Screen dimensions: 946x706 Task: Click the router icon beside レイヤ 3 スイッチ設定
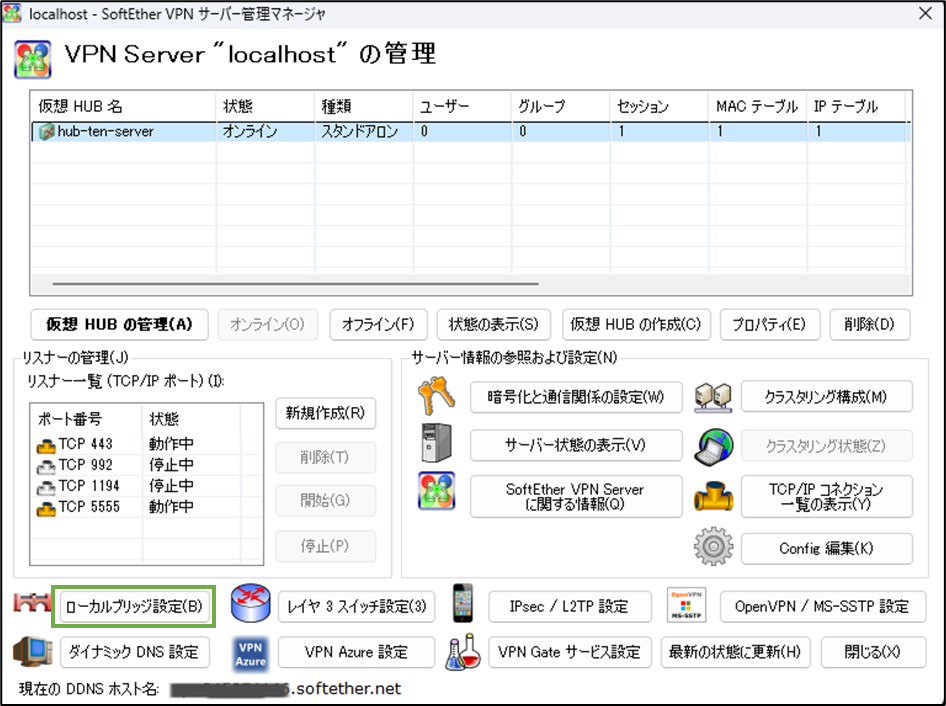coord(250,603)
